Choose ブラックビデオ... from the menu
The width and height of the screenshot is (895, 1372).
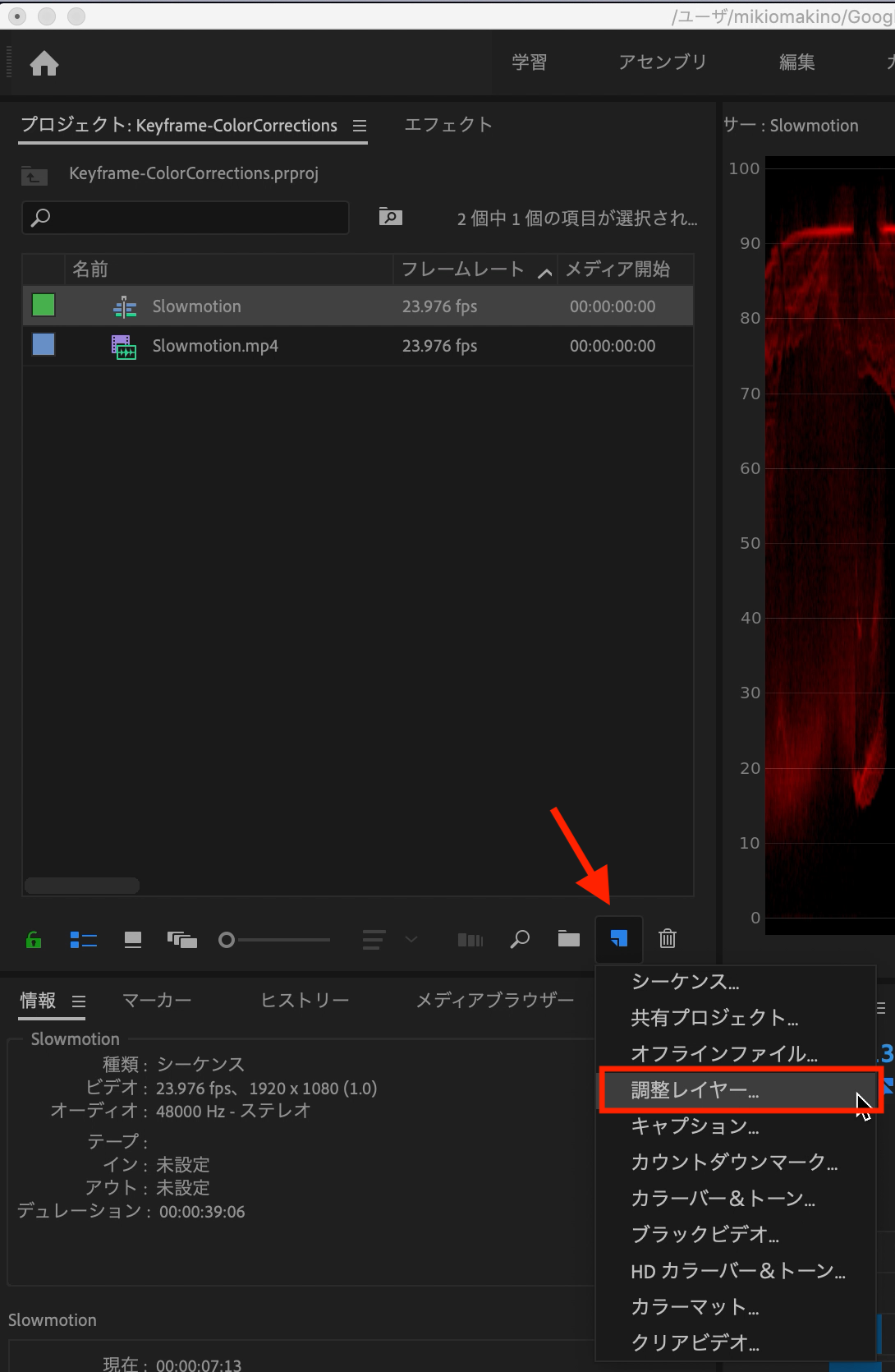point(736,1235)
